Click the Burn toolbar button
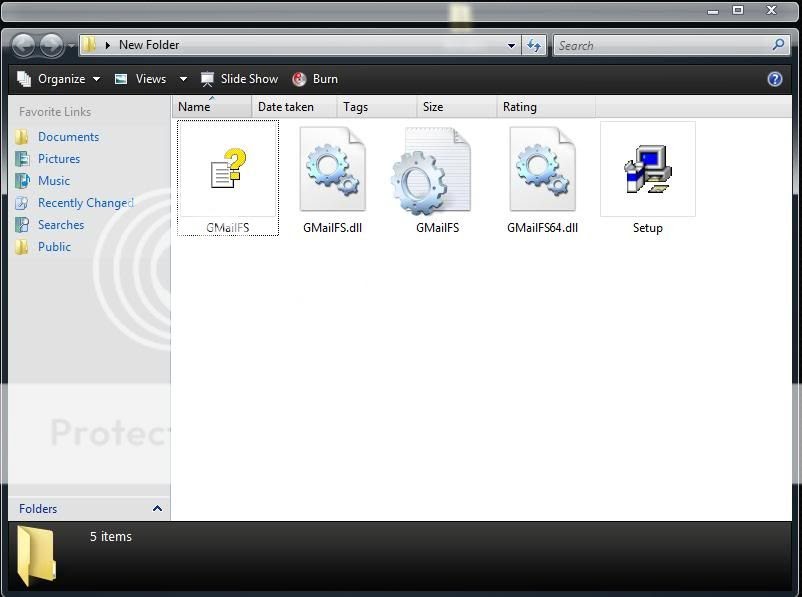The height and width of the screenshot is (597, 802). [x=315, y=79]
